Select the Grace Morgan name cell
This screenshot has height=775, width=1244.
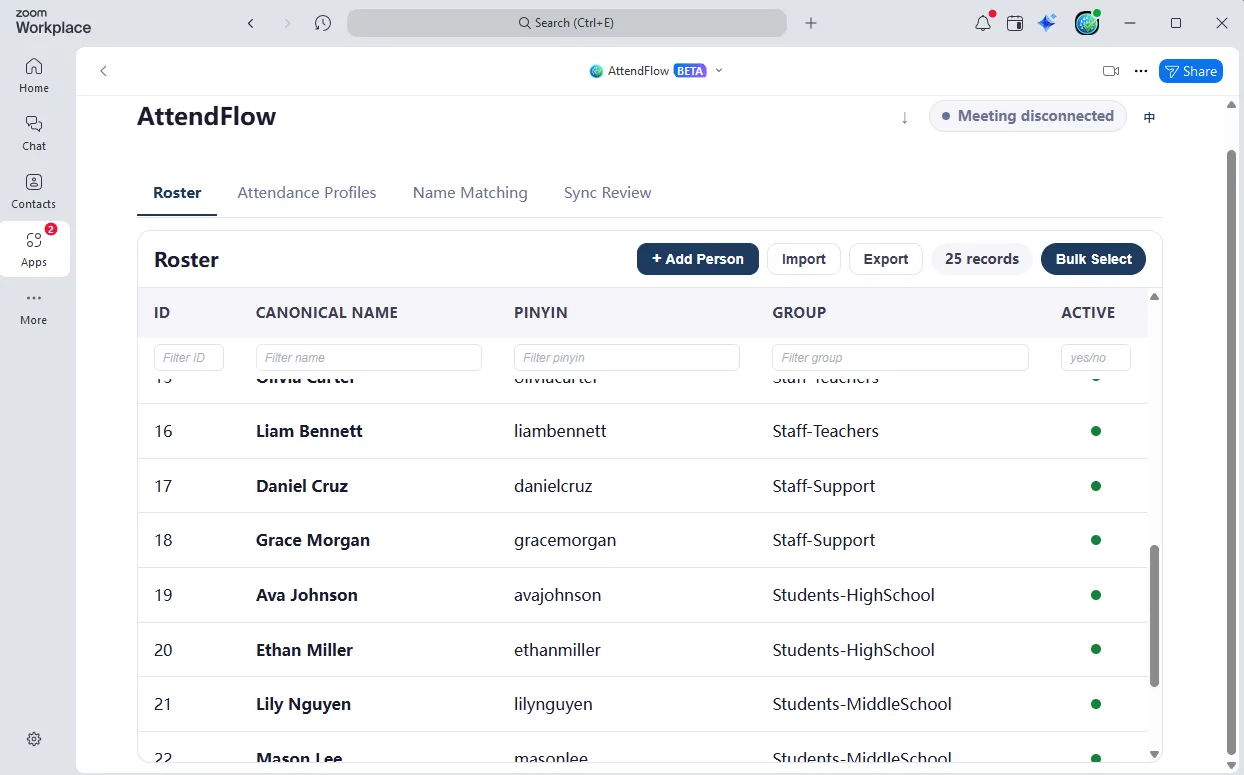(313, 540)
